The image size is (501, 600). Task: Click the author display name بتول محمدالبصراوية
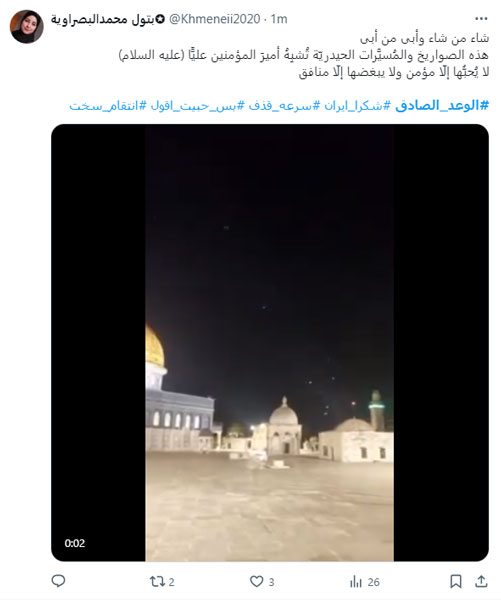click(103, 19)
